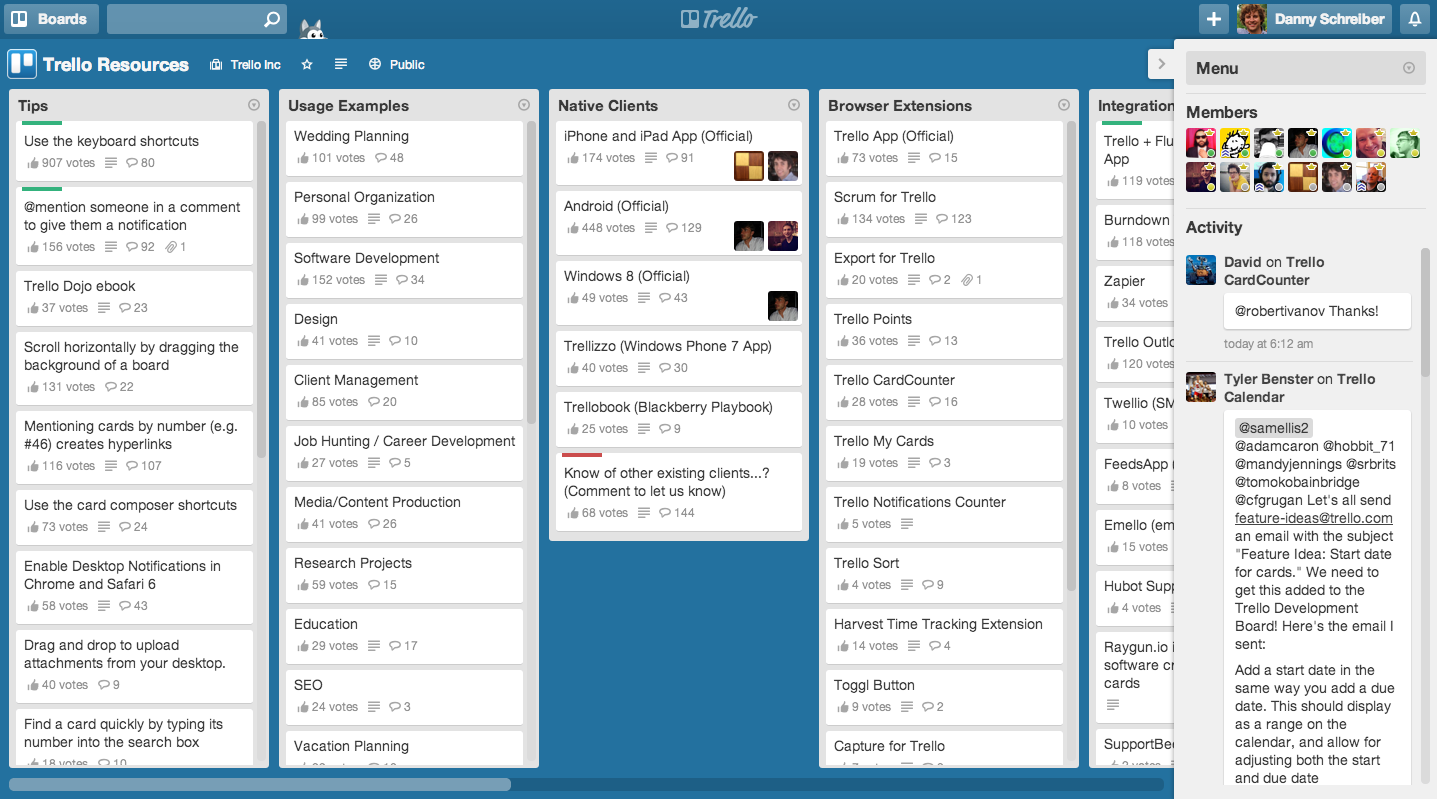Screen dimensions: 1437x799
Task: Open the Vacation Planning card
Action: [405, 750]
